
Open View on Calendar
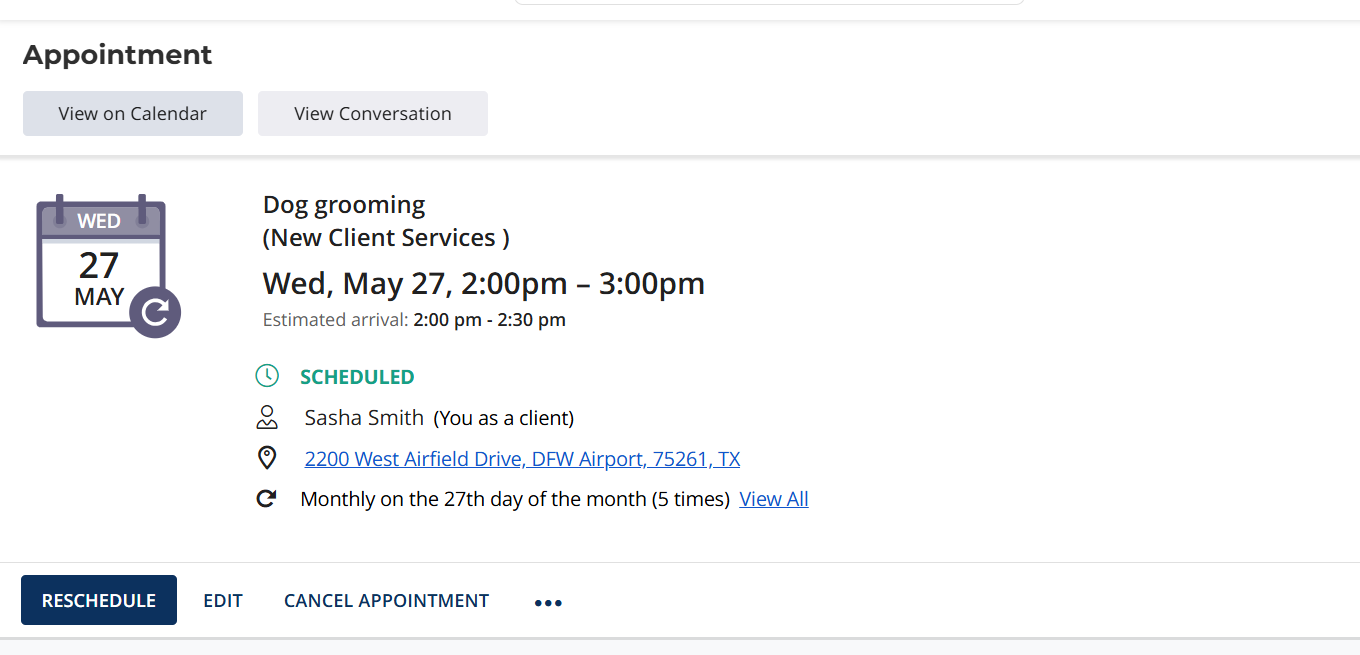point(133,113)
